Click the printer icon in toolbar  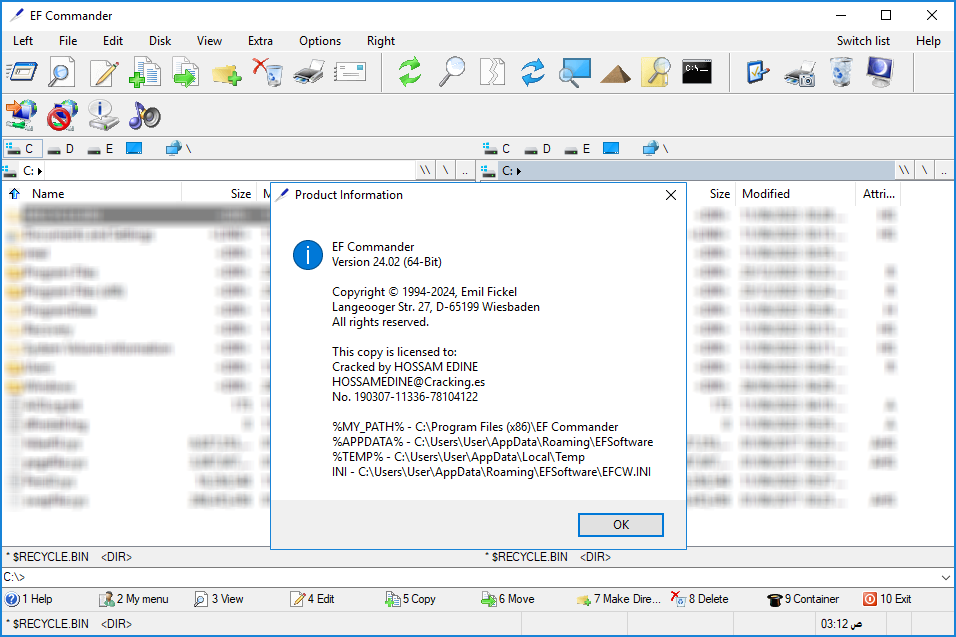point(309,72)
